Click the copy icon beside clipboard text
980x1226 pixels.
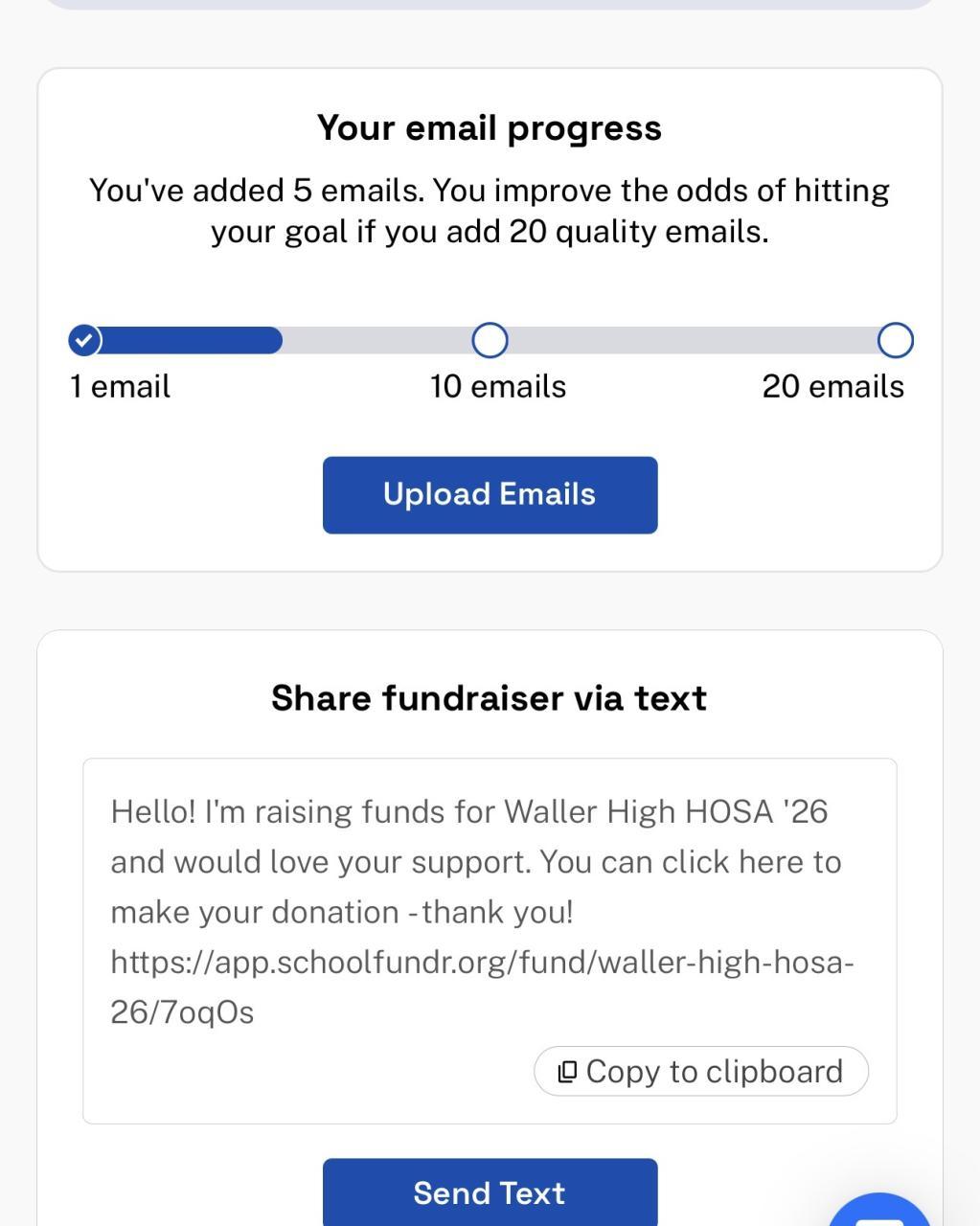(x=567, y=1072)
